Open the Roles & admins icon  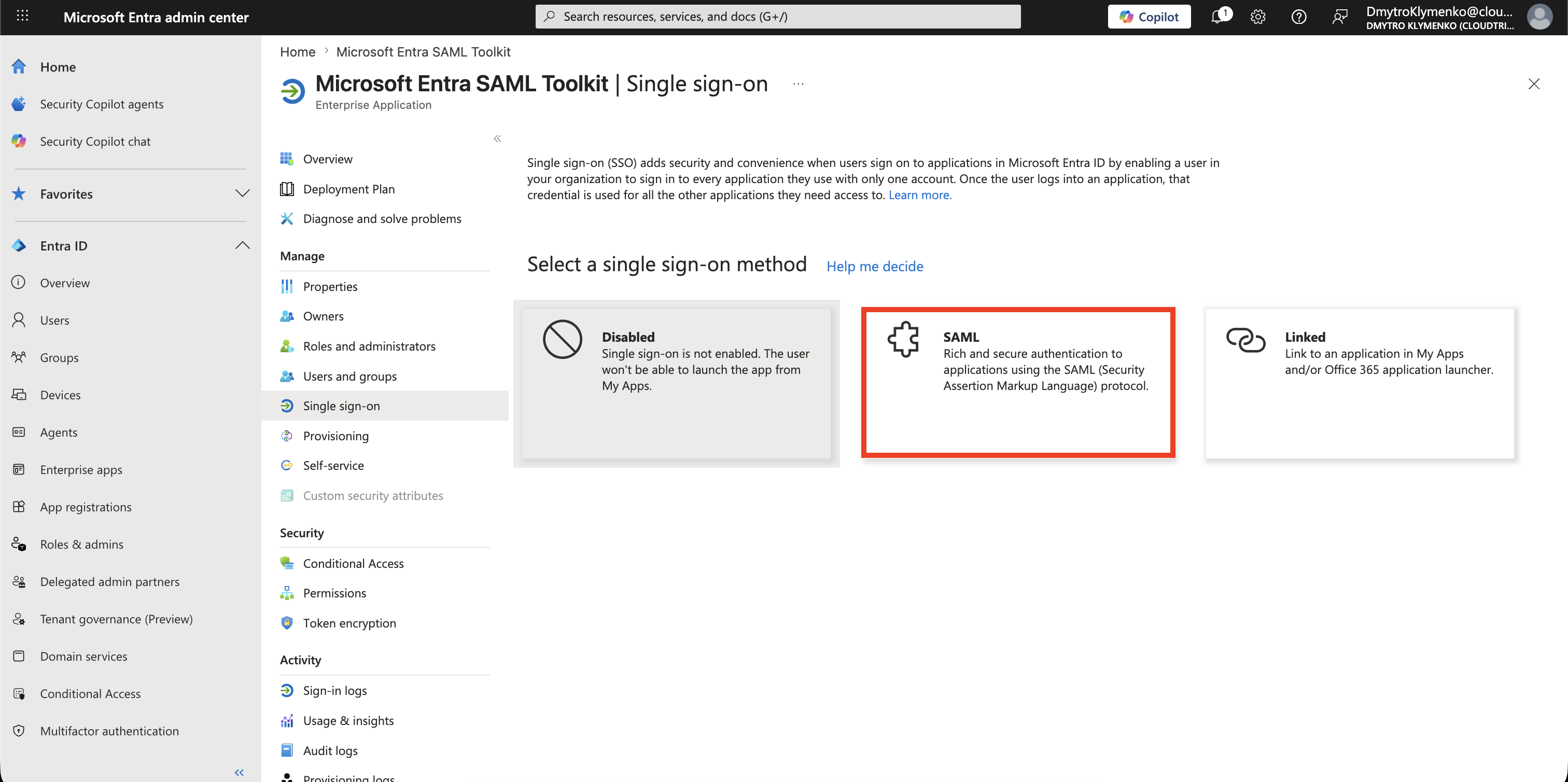(x=19, y=544)
